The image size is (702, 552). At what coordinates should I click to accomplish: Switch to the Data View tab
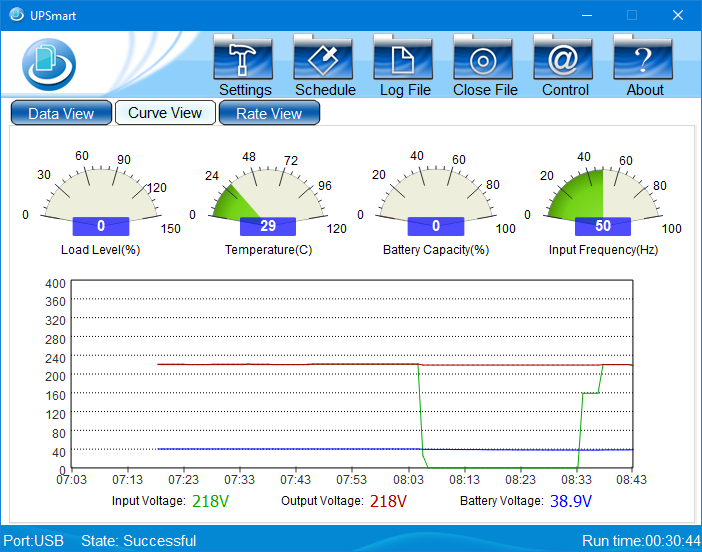pyautogui.click(x=61, y=113)
